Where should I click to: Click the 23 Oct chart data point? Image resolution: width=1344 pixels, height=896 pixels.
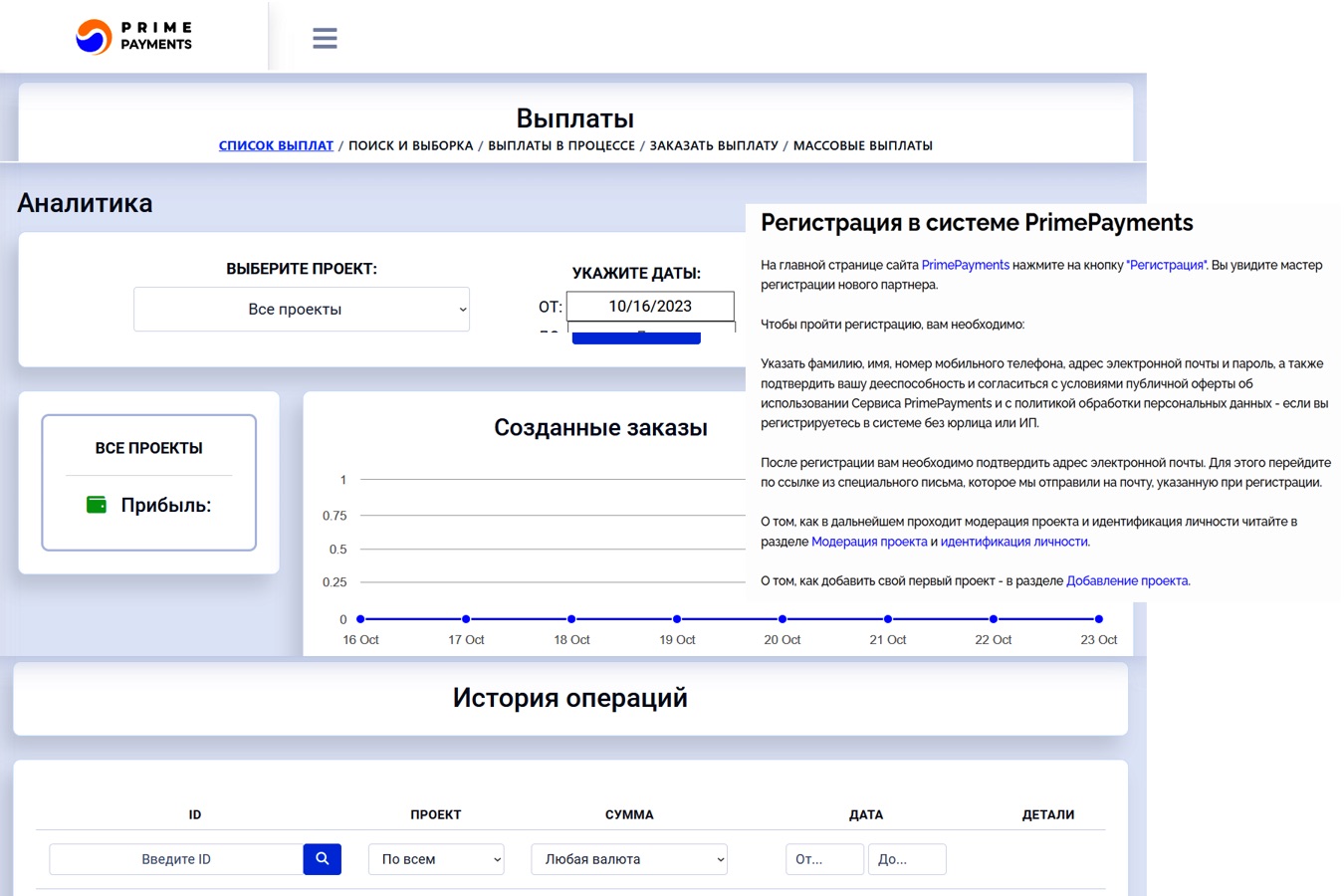point(1099,619)
